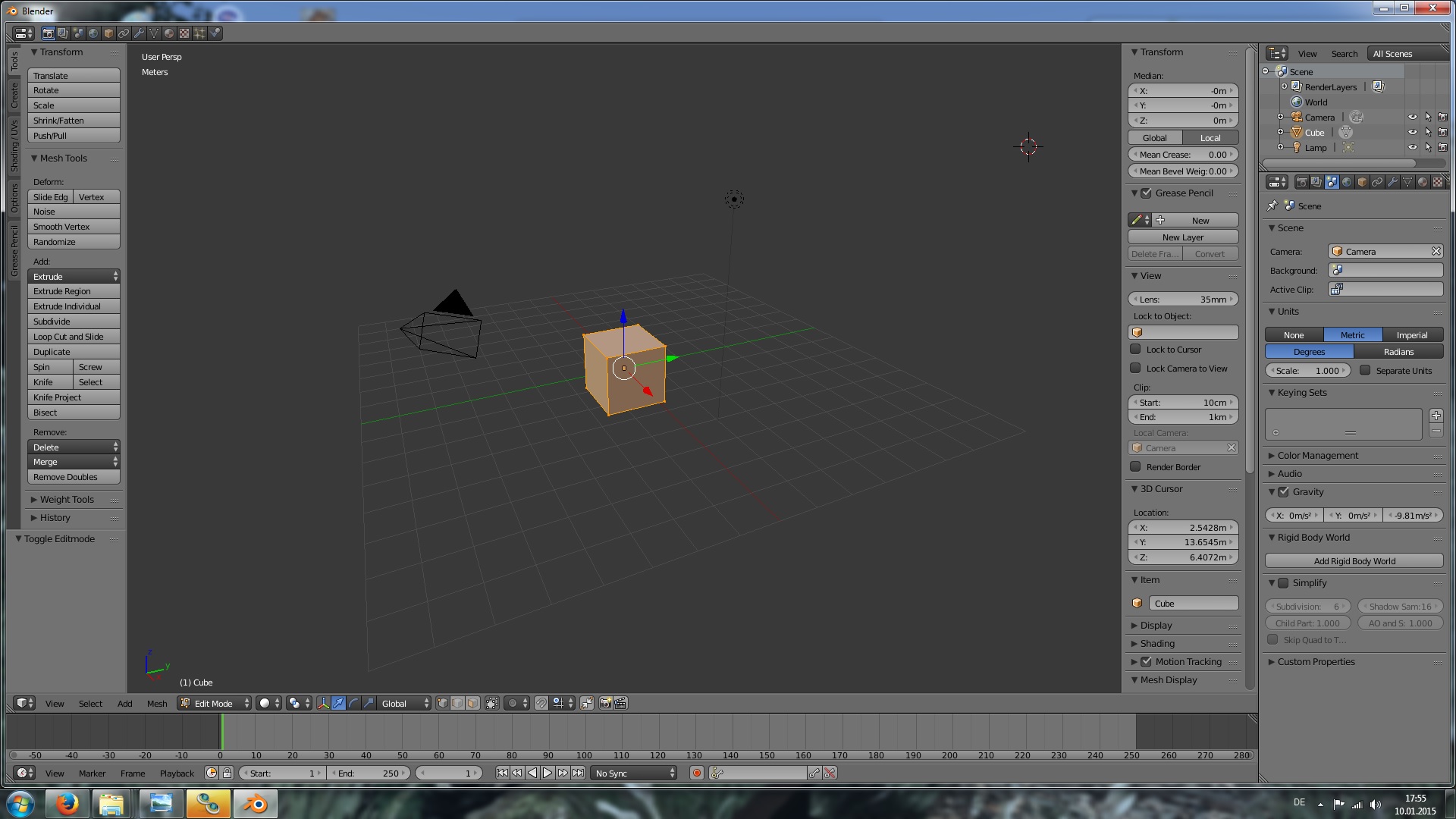This screenshot has height=819, width=1456.
Task: Jump to end frame in timeline
Action: pos(579,773)
